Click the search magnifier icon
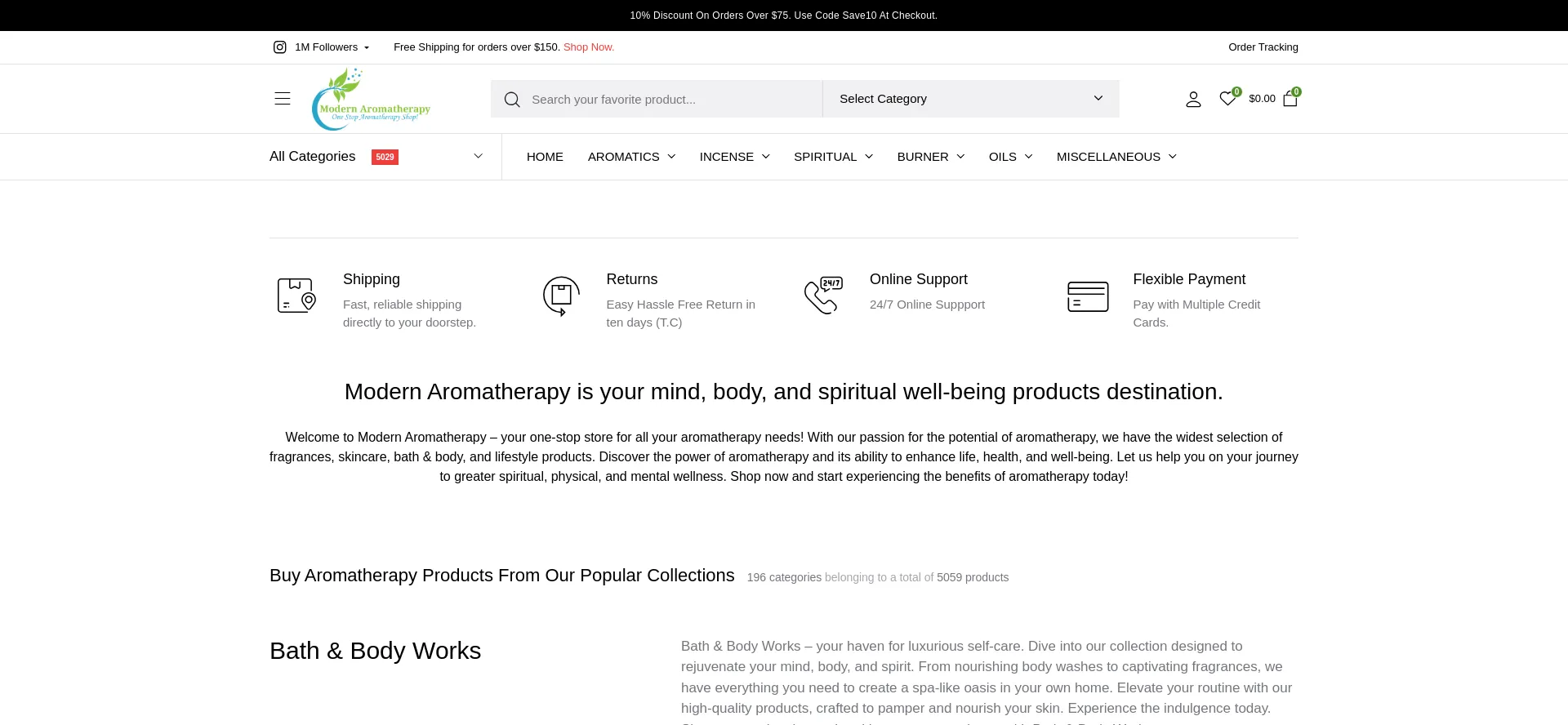The height and width of the screenshot is (725, 1568). point(512,100)
